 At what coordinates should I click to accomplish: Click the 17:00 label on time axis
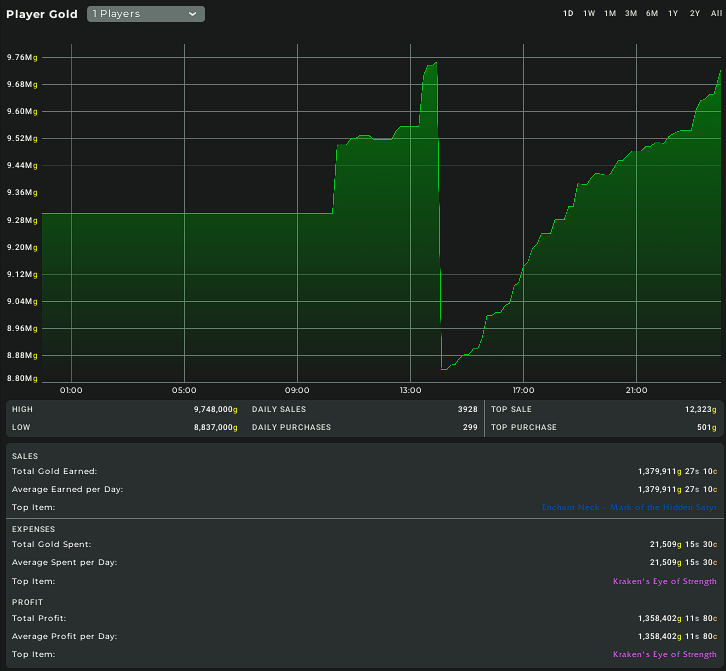tap(523, 390)
